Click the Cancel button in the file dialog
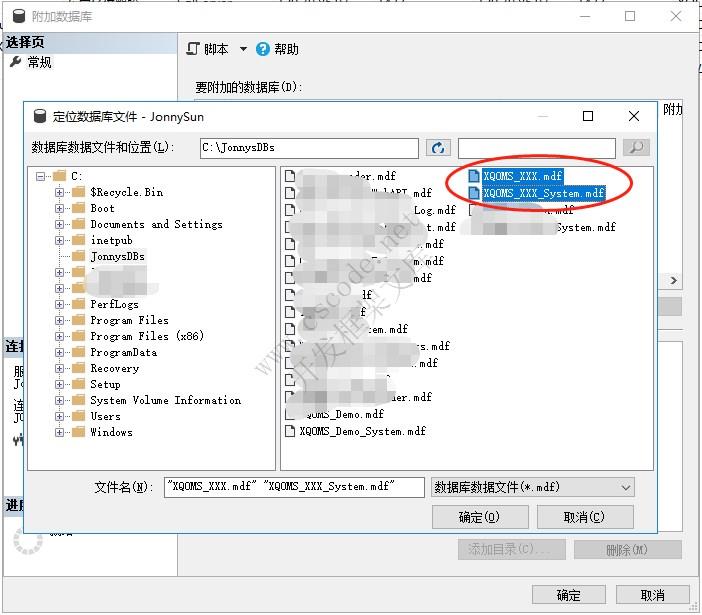702x615 pixels. 584,517
